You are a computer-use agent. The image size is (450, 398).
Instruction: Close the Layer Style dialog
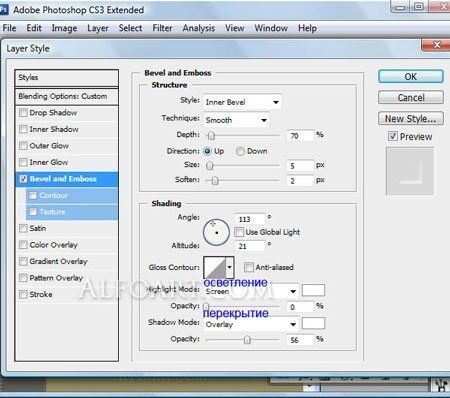pyautogui.click(x=436, y=45)
